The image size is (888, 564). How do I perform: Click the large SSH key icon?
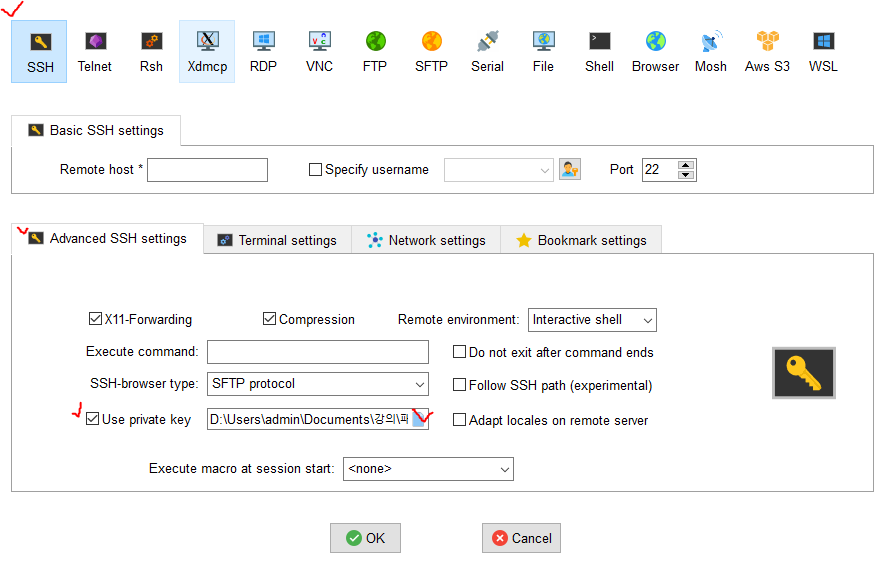804,373
